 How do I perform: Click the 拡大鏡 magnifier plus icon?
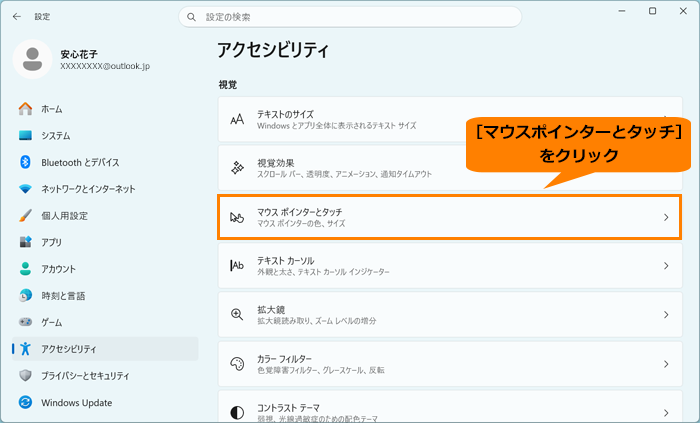tap(237, 315)
